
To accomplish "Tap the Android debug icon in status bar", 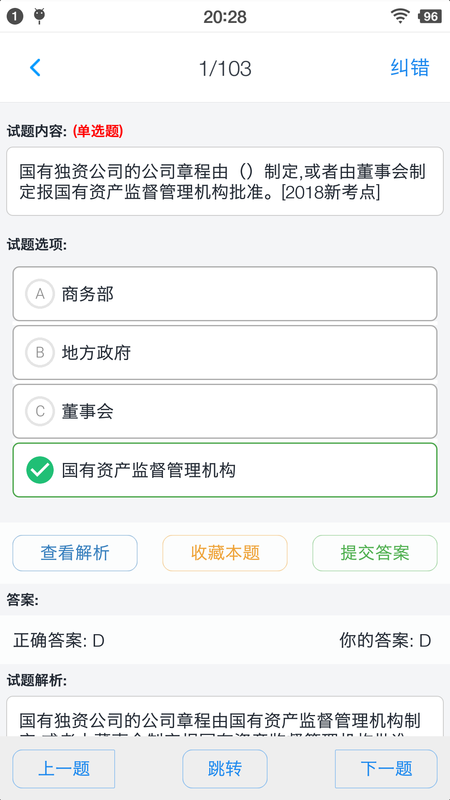I will pyautogui.click(x=39, y=16).
